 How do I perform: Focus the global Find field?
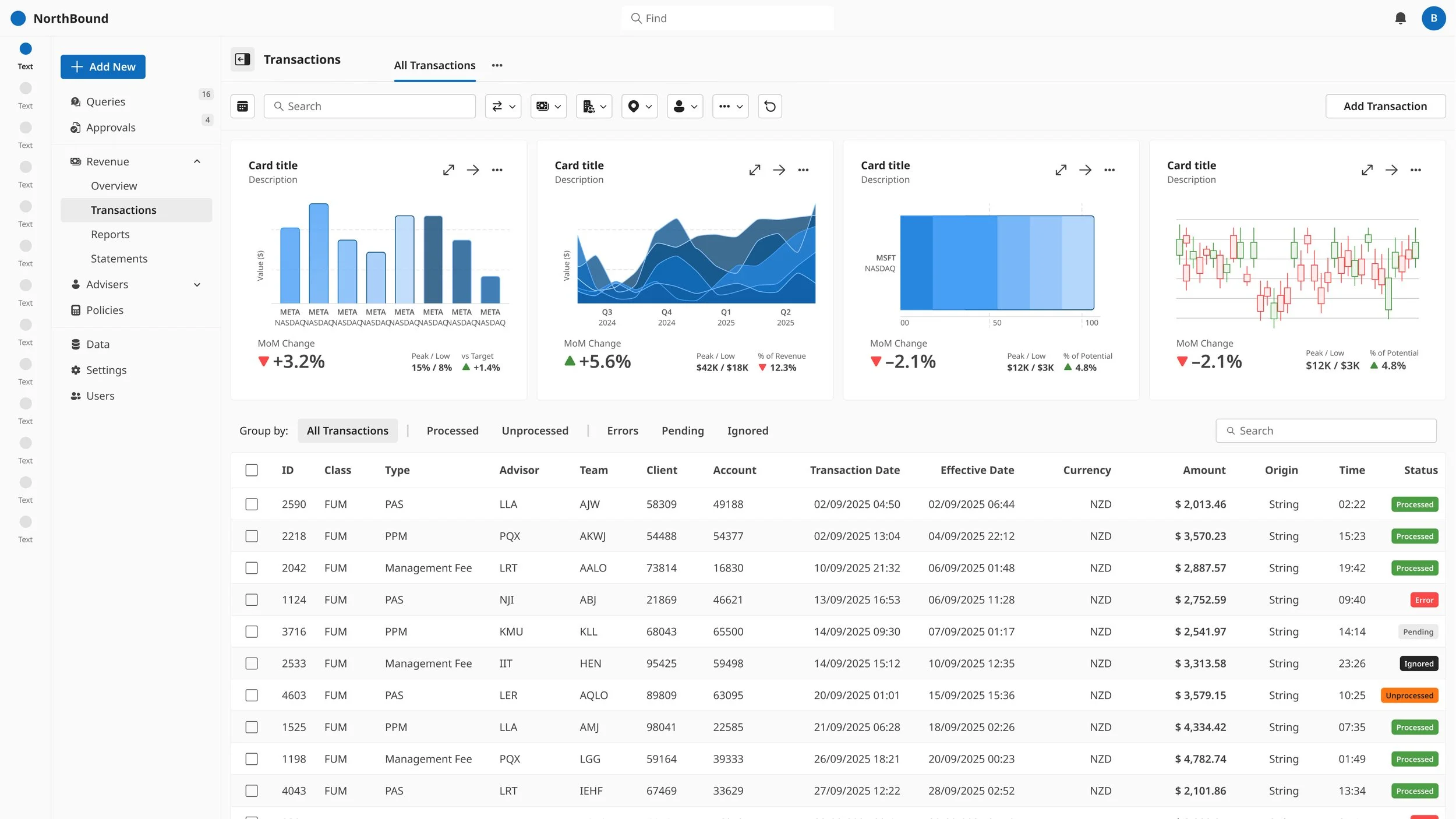[727, 18]
